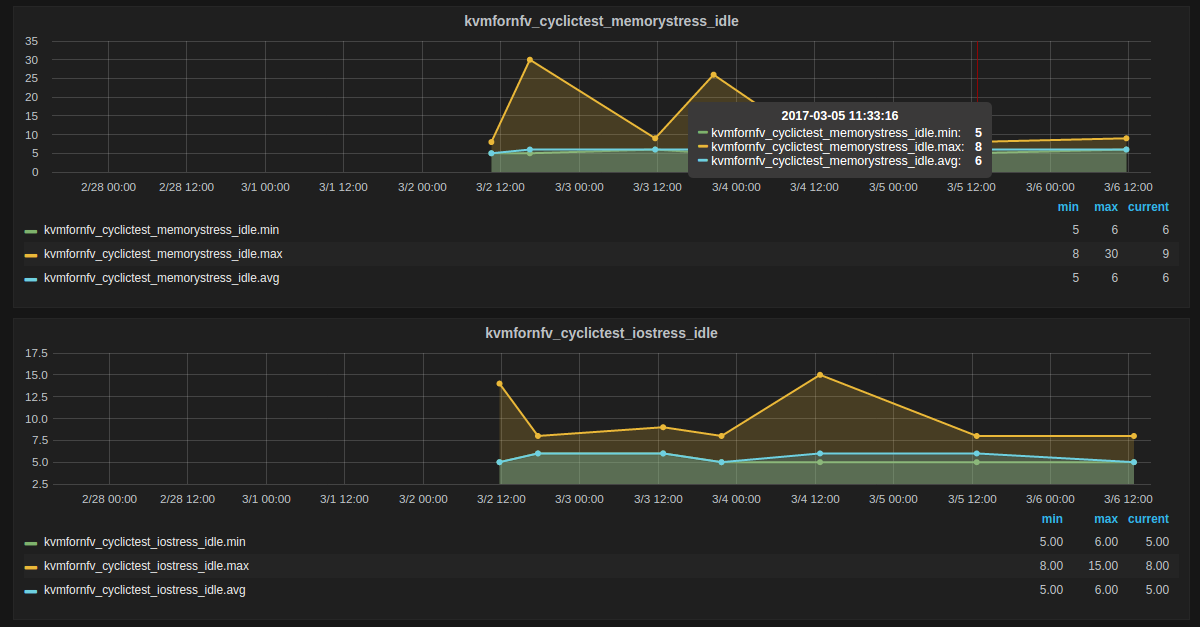The height and width of the screenshot is (627, 1200).
Task: Open the iostress_idle panel title menu
Action: [x=601, y=333]
